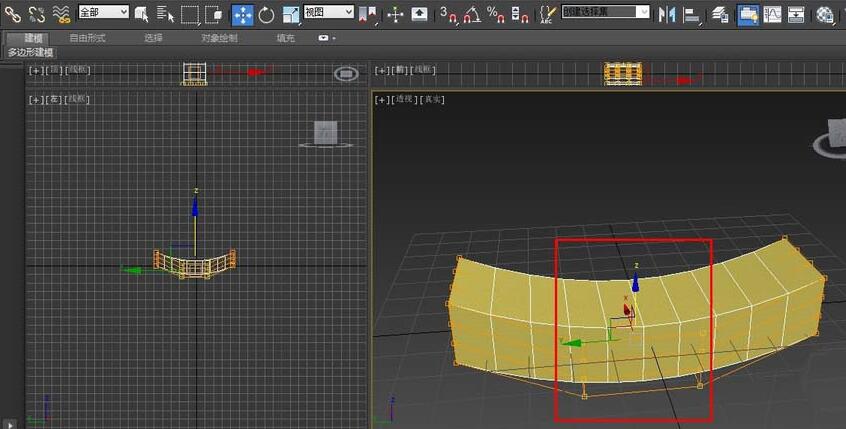Open the 全部 selection filter dropdown
This screenshot has height=429, width=846.
[104, 12]
